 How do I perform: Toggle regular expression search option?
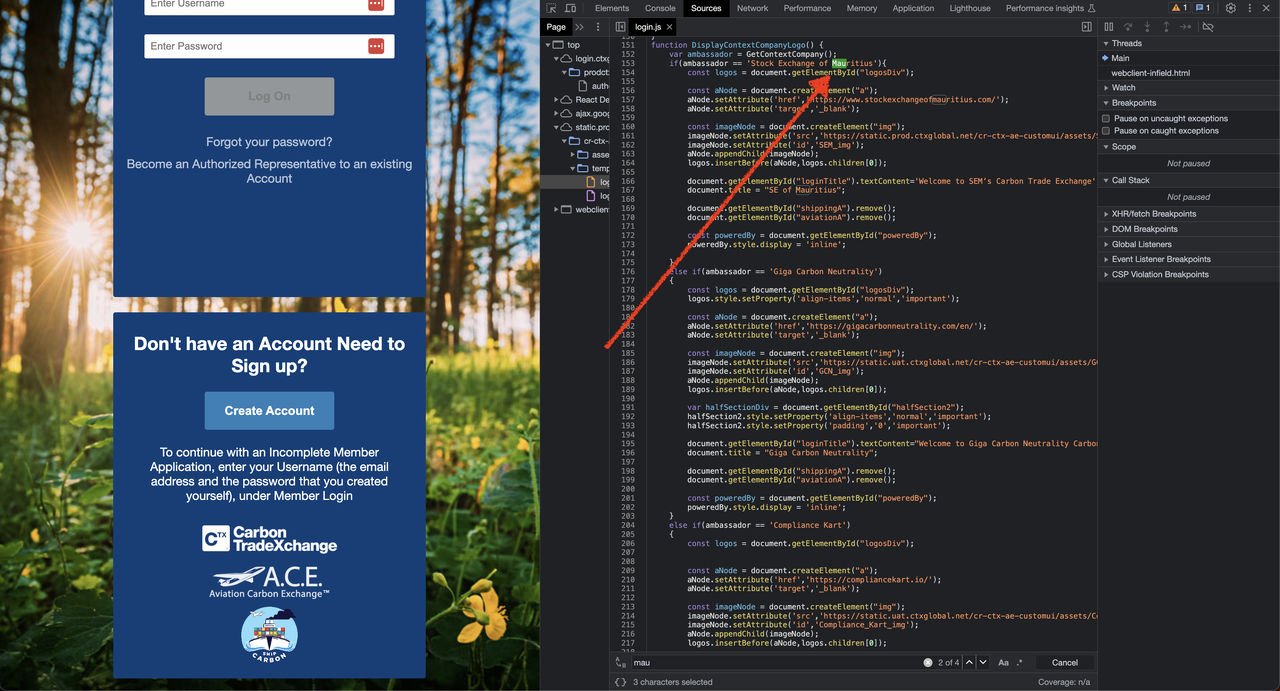point(1020,662)
